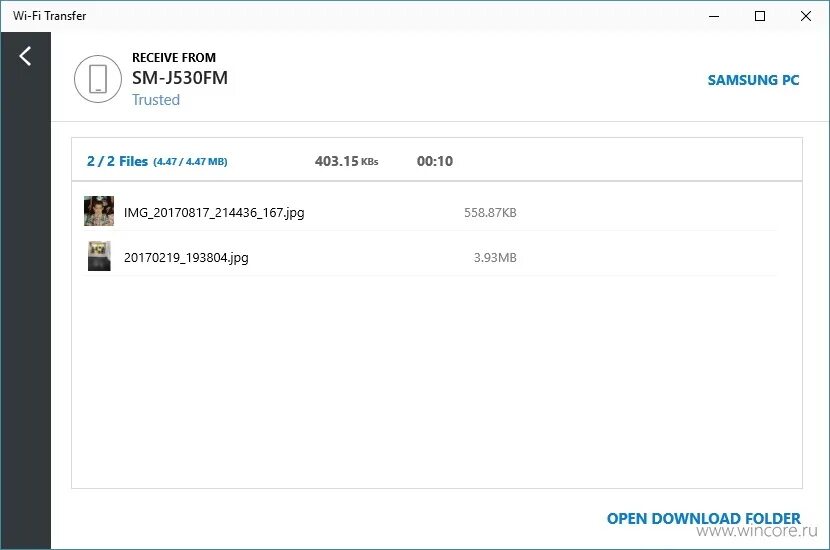830x550 pixels.
Task: Click the 558.87KB file size
Action: (490, 213)
